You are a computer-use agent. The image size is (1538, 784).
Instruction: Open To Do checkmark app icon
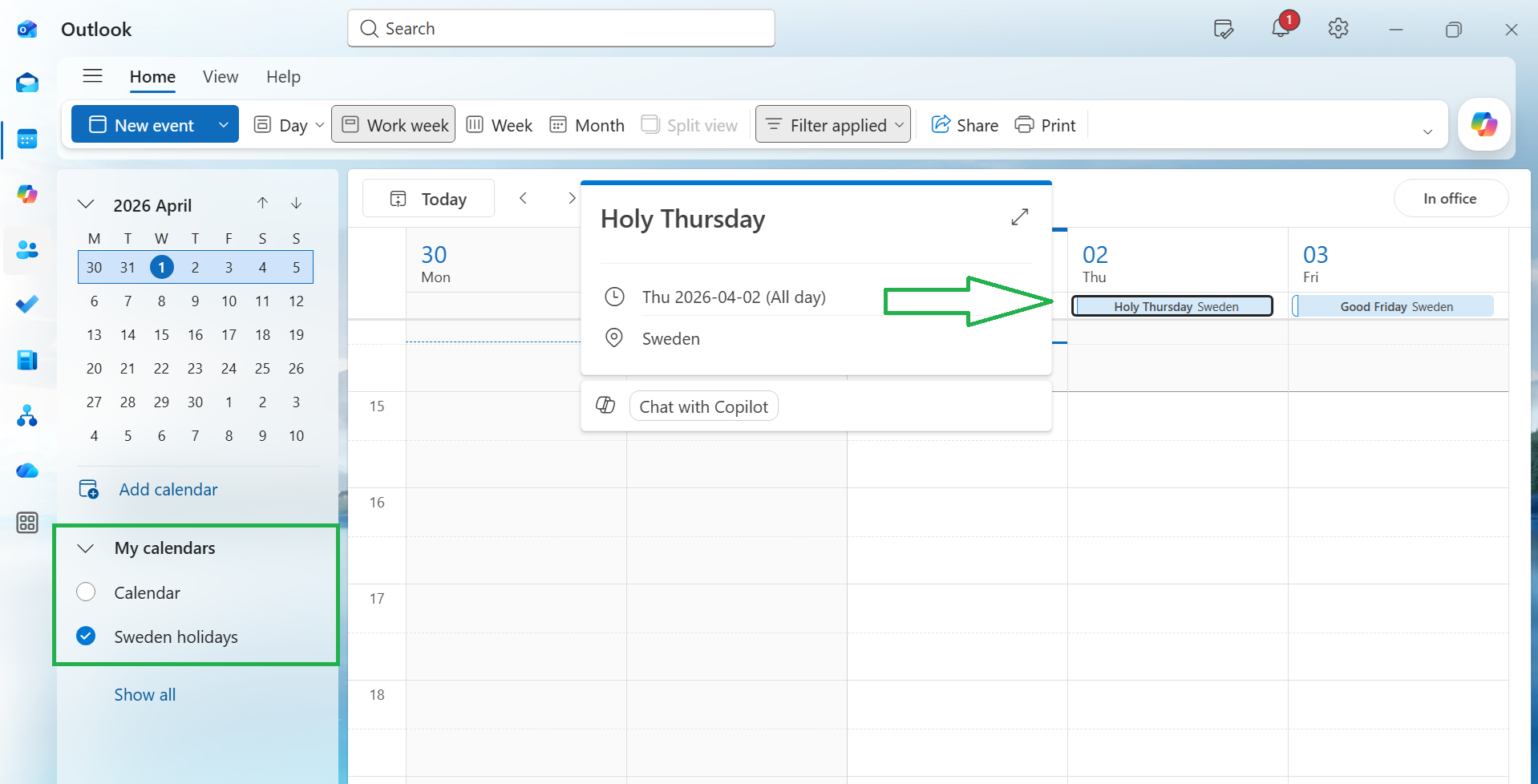(x=27, y=305)
